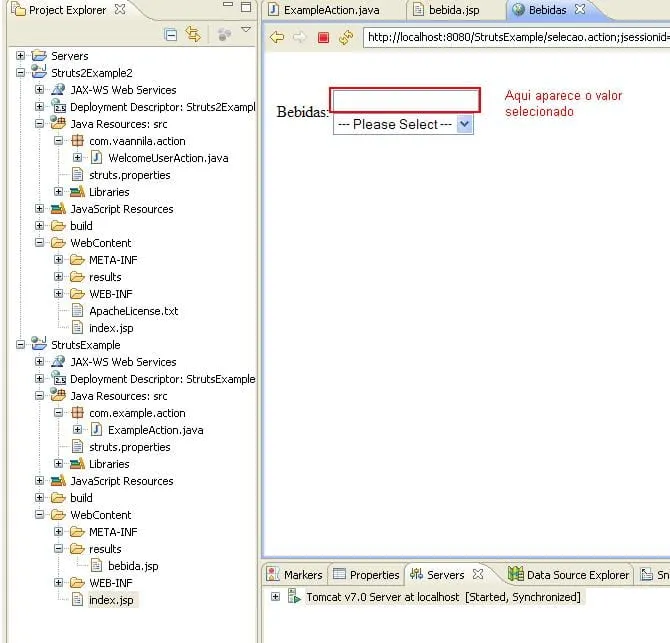This screenshot has width=670, height=643.
Task: Select META-INF folder in StrutsExample
Action: tap(113, 532)
